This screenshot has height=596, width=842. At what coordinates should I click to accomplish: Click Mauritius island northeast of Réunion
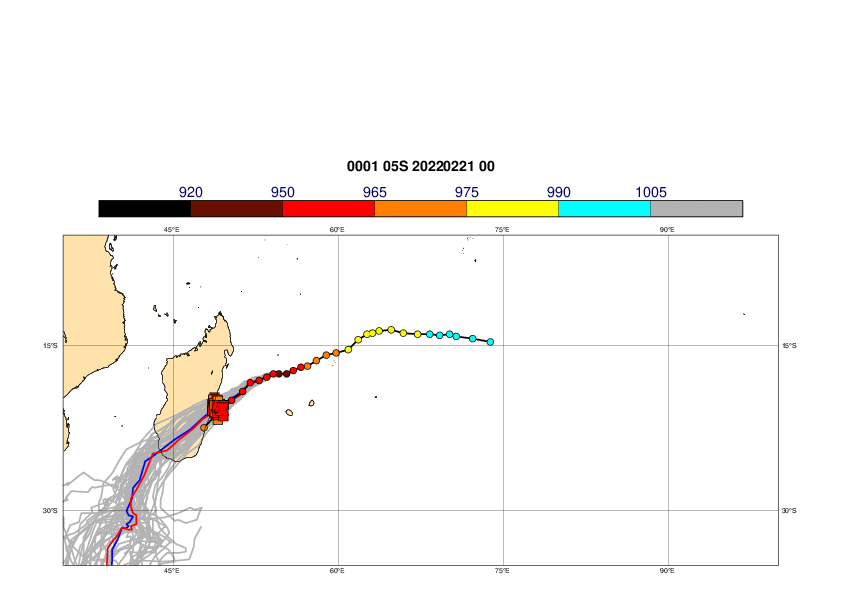(x=311, y=403)
